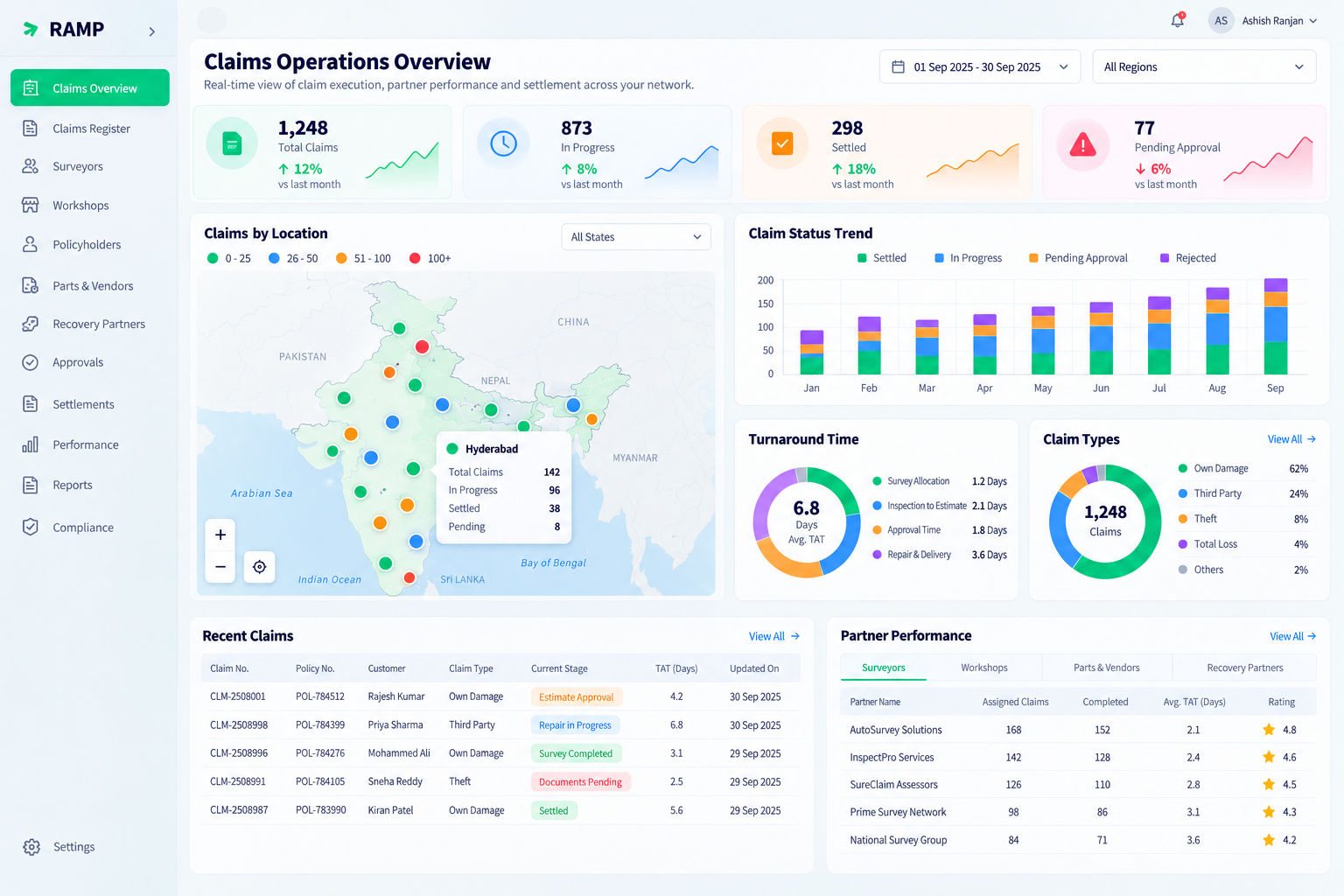Select the Surveyors partner tab
This screenshot has width=1344, height=896.
(884, 668)
